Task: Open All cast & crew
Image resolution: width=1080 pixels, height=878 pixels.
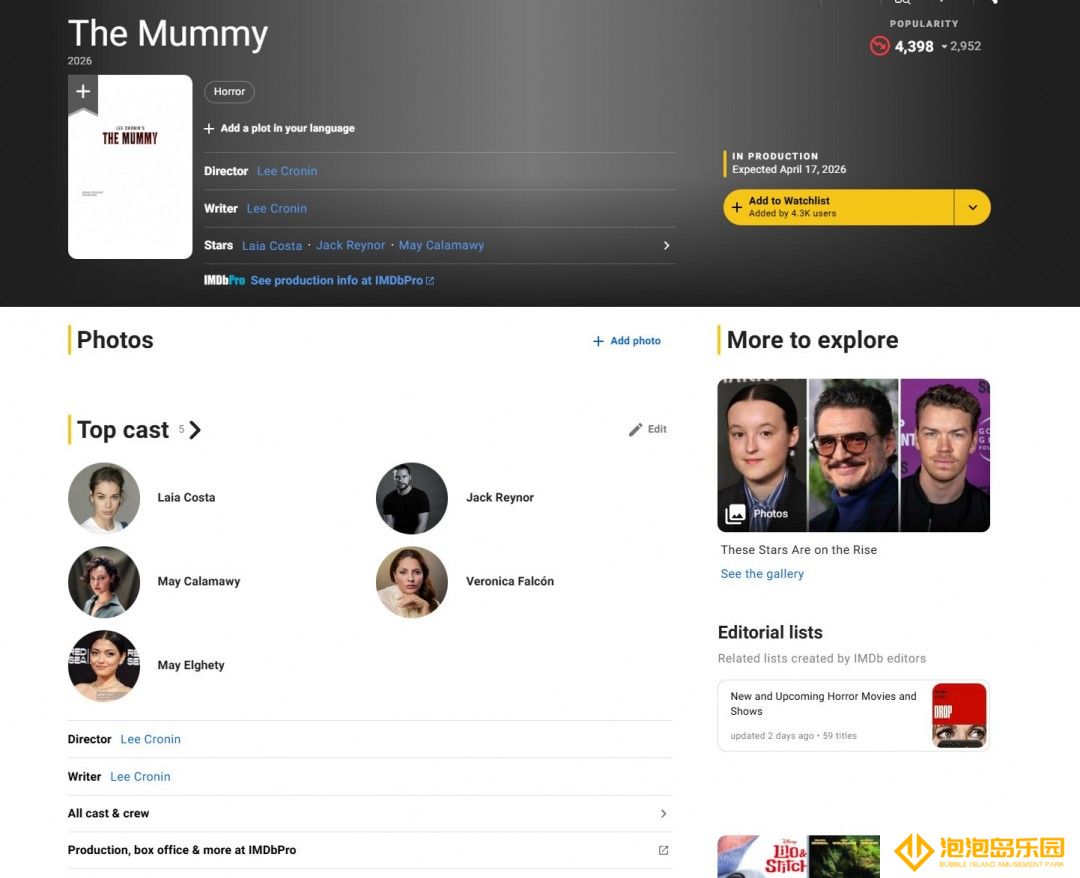Action: 108,813
